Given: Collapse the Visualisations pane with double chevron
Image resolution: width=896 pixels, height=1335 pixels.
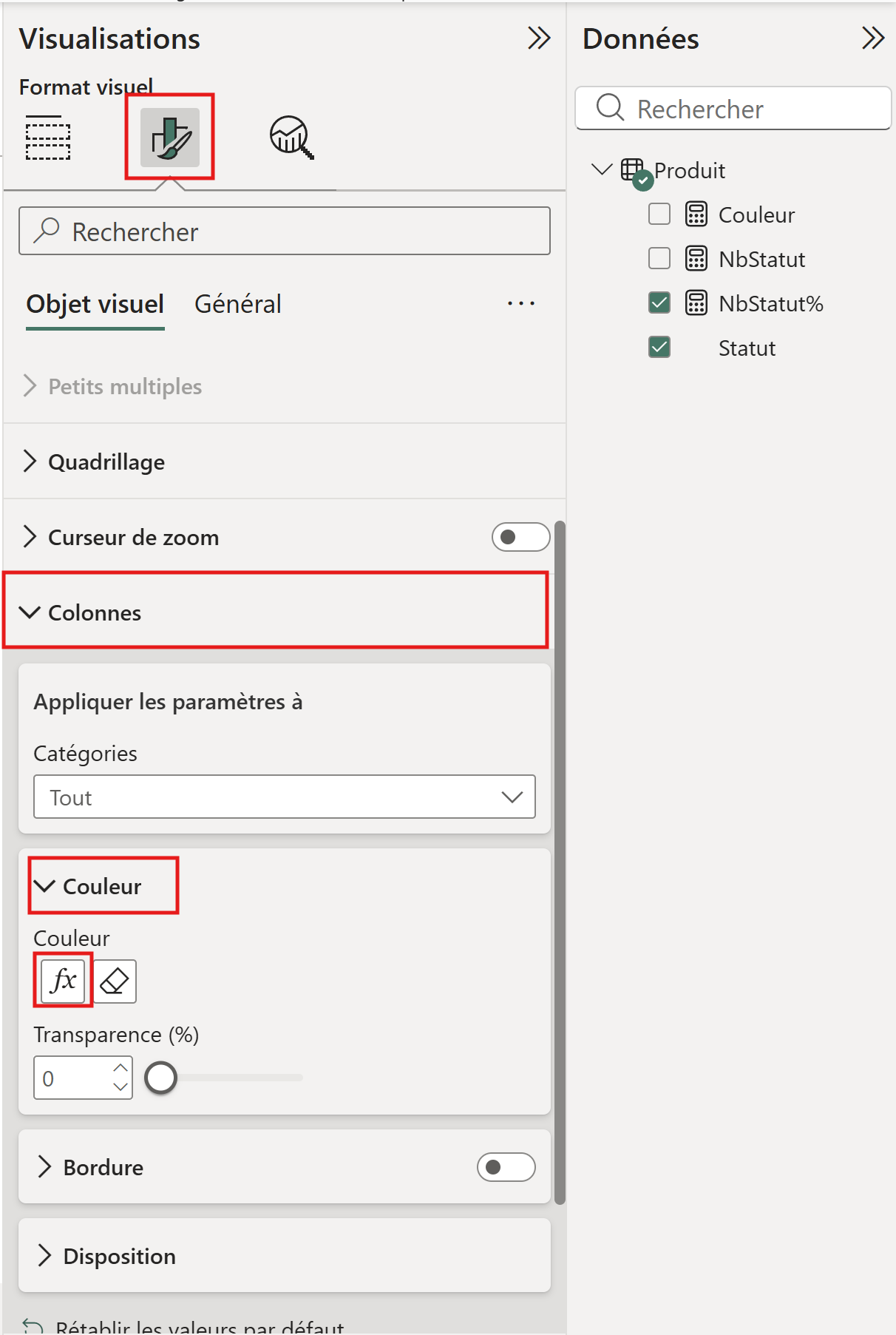Looking at the screenshot, I should pos(539,38).
